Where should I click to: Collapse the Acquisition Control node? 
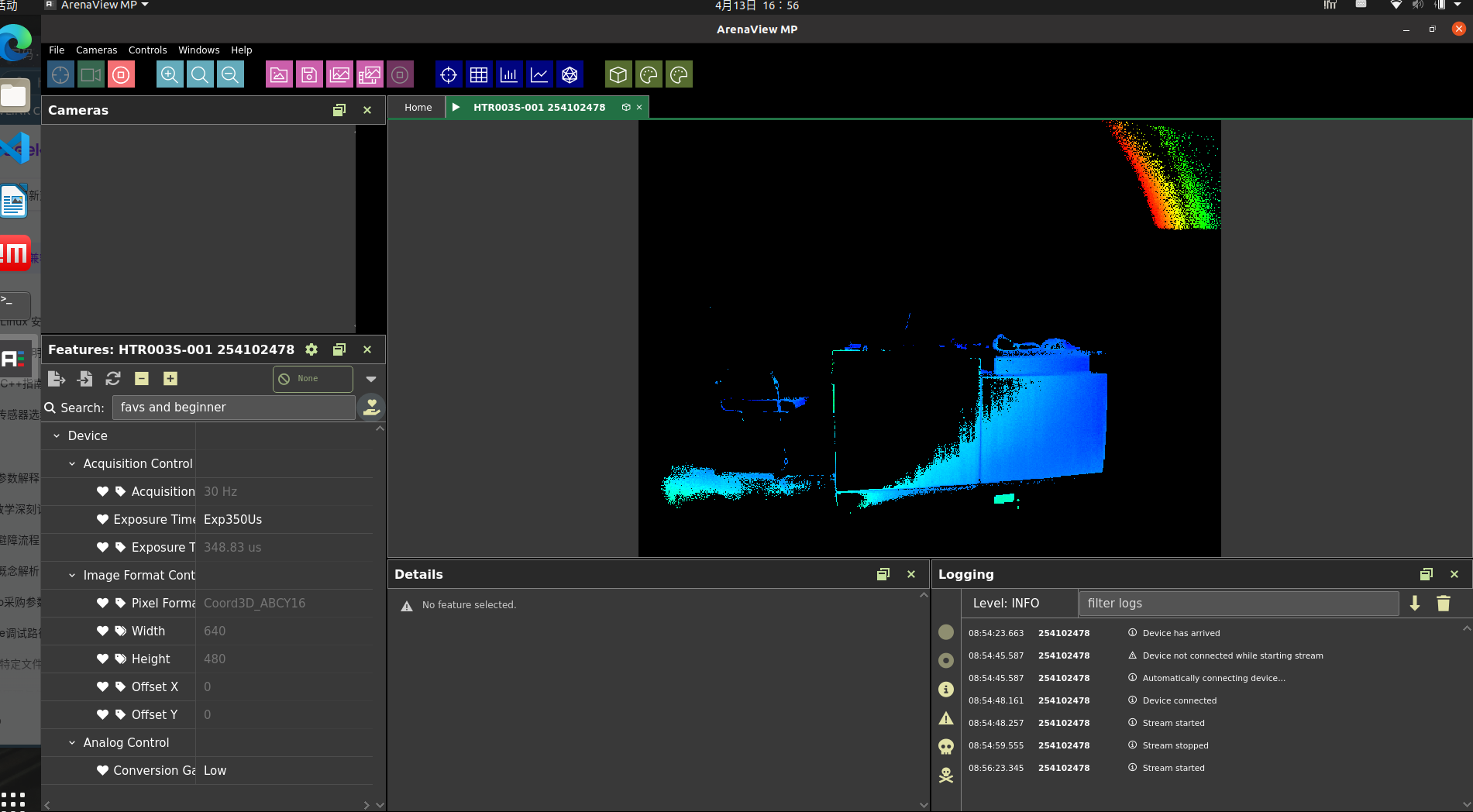[72, 464]
